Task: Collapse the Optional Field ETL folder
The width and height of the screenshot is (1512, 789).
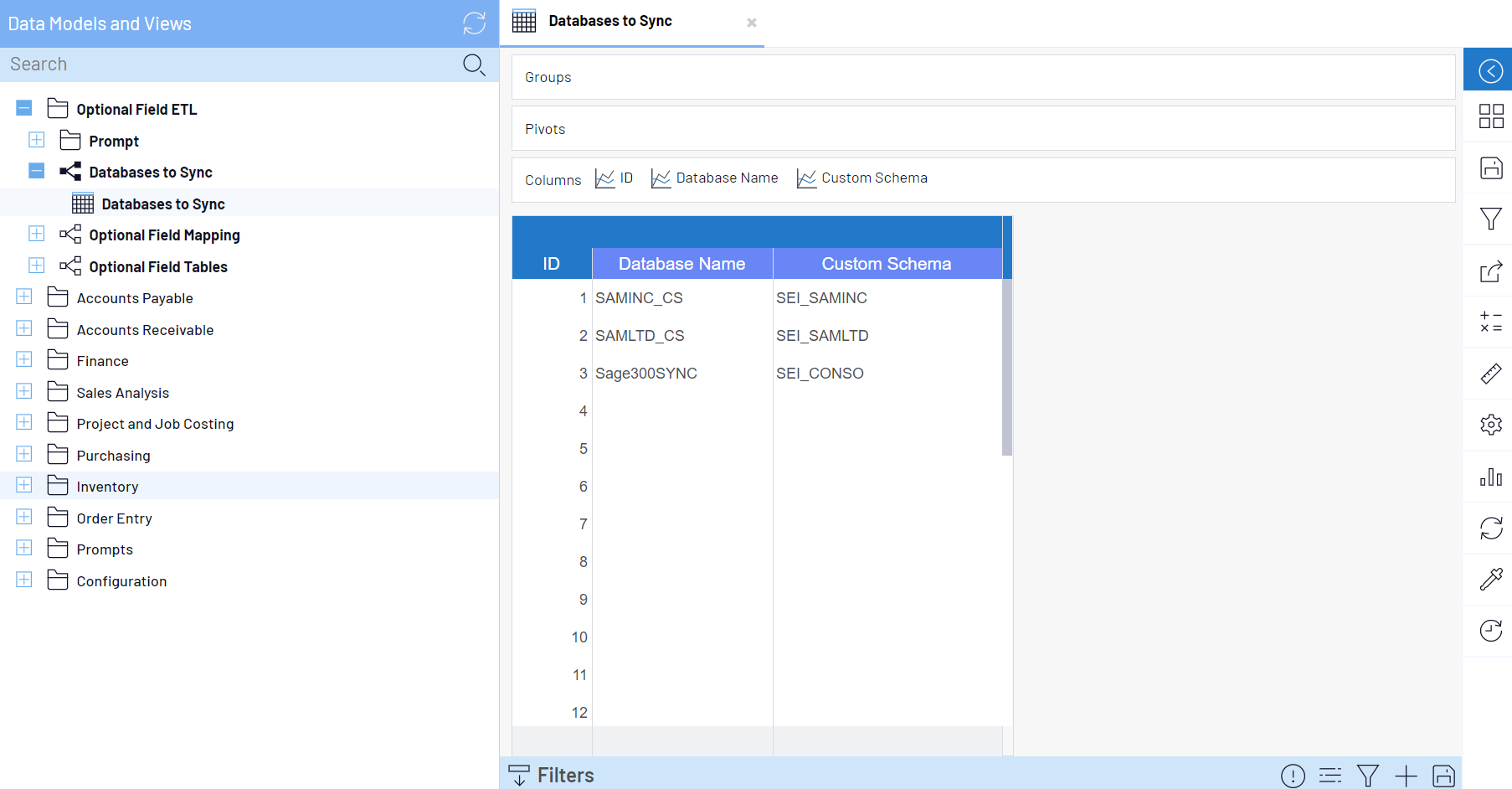Action: coord(24,108)
